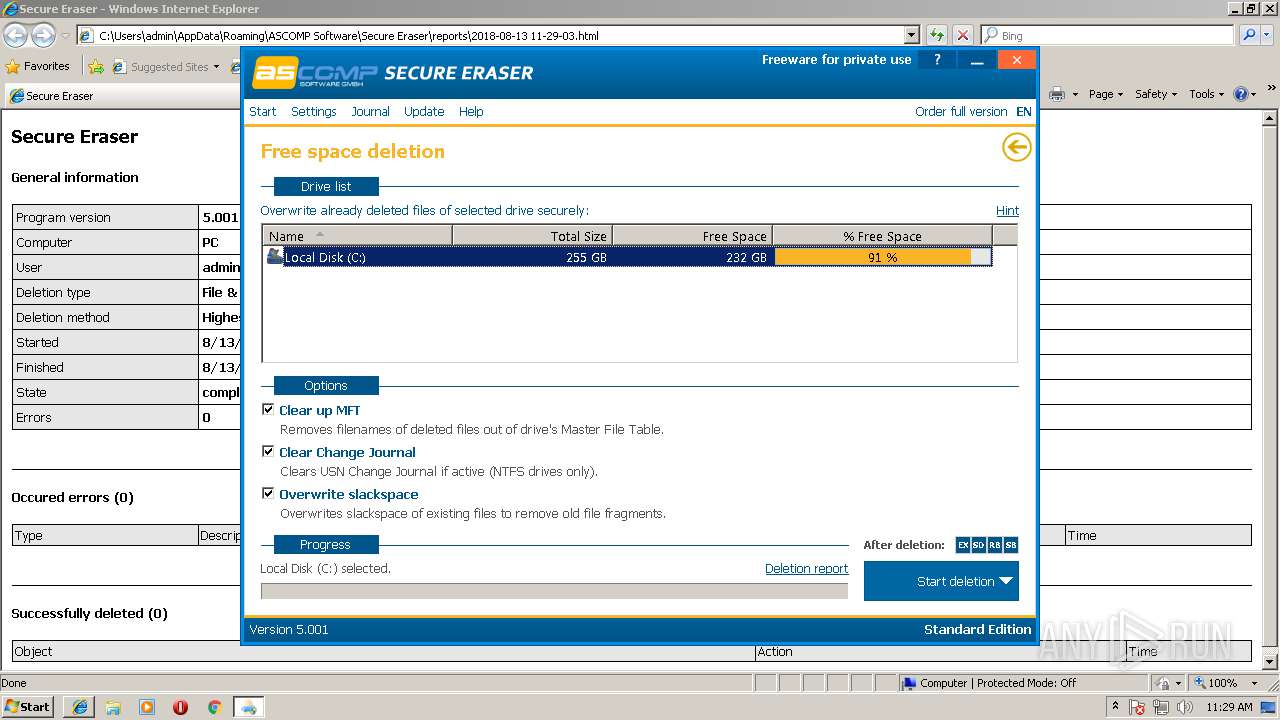The image size is (1280, 720).
Task: Click the IE stop loading icon
Action: pyautogui.click(x=962, y=35)
